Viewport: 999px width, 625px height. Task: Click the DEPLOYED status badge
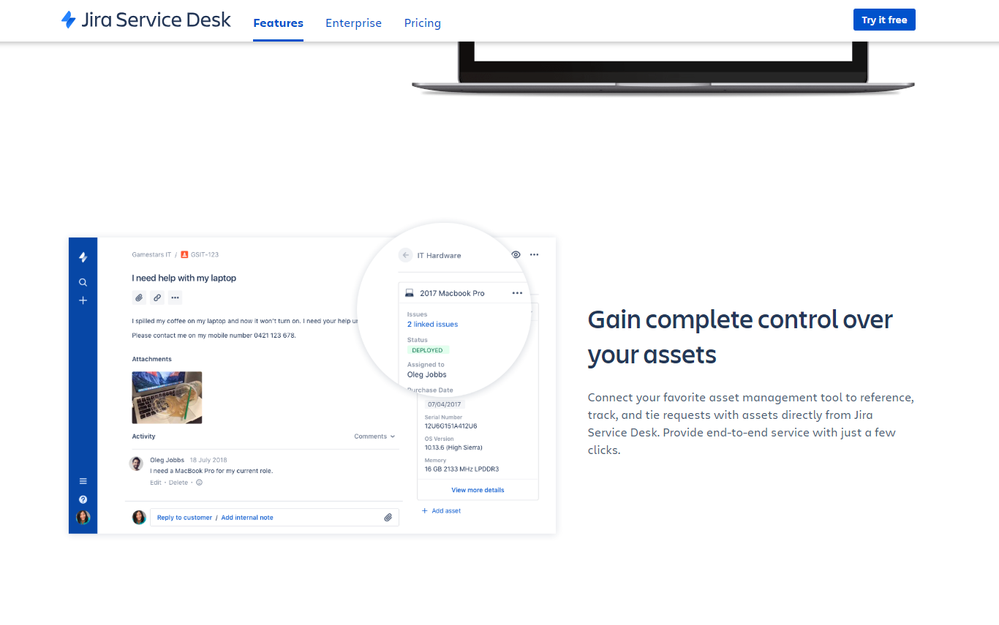(428, 350)
